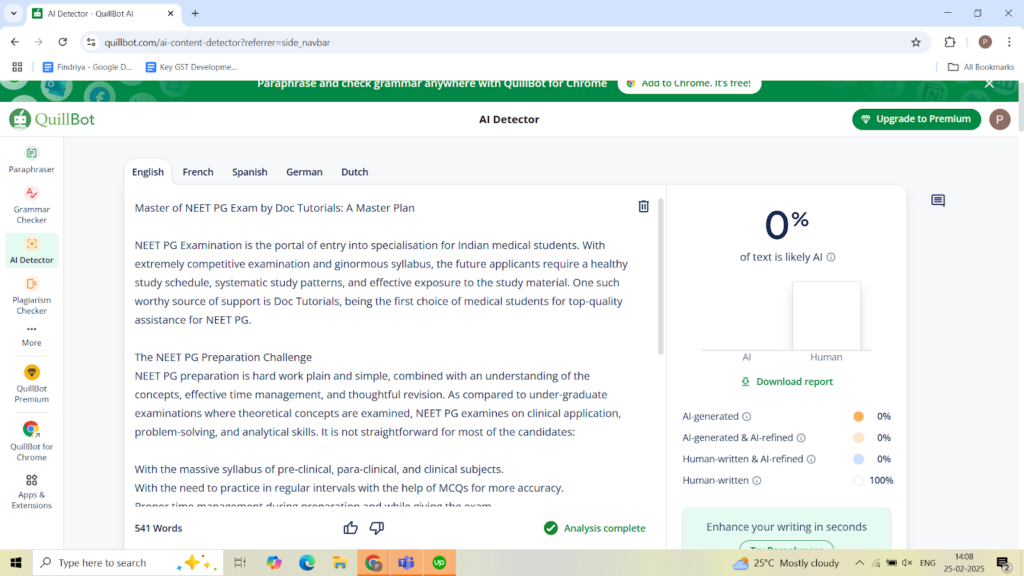This screenshot has height=576, width=1024.
Task: Expand the More options in sidebar
Action: click(x=31, y=334)
